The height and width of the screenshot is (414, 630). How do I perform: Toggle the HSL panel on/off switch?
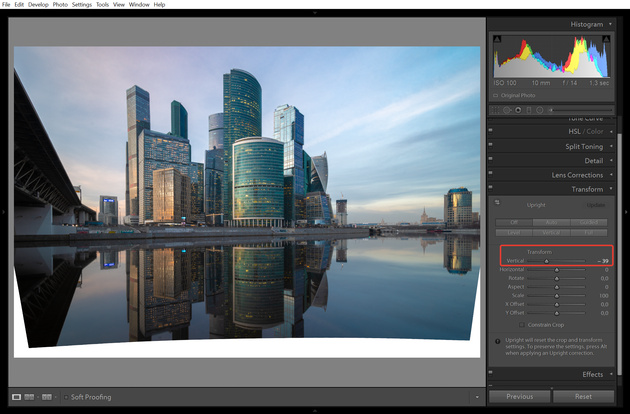pyautogui.click(x=491, y=130)
